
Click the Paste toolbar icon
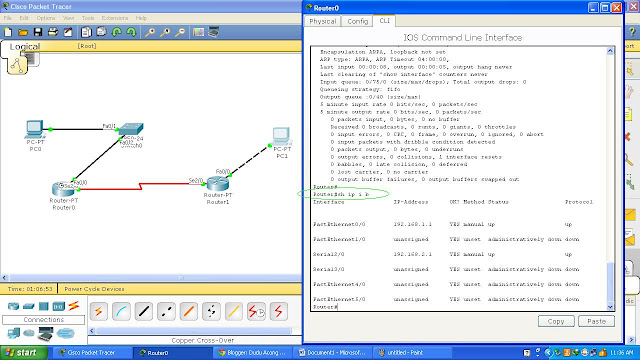click(x=101, y=32)
